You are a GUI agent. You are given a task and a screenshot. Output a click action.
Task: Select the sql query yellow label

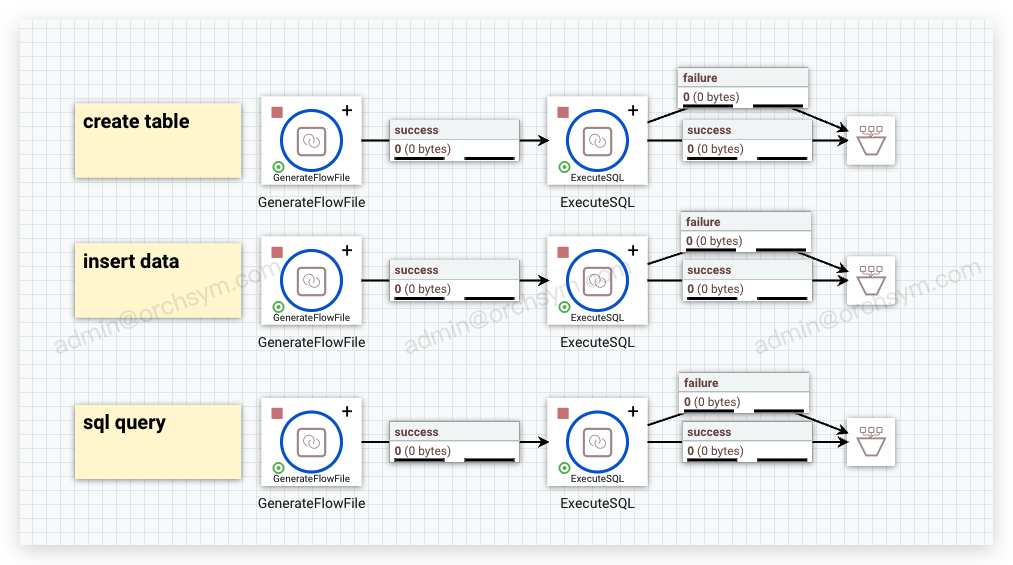pos(158,441)
